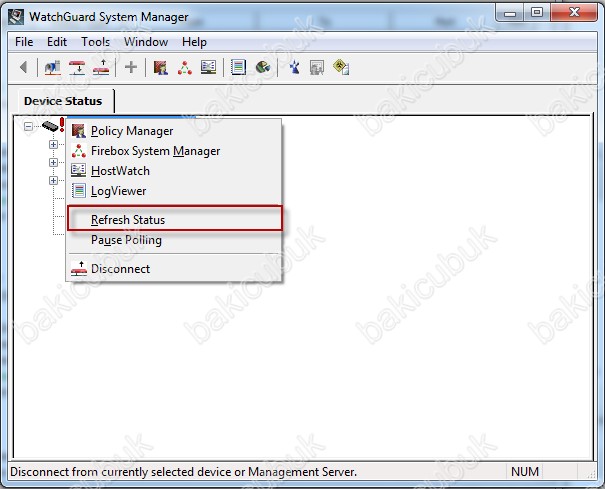Click the Disconnect toolbar icon
Image resolution: width=605 pixels, height=489 pixels.
(102, 68)
